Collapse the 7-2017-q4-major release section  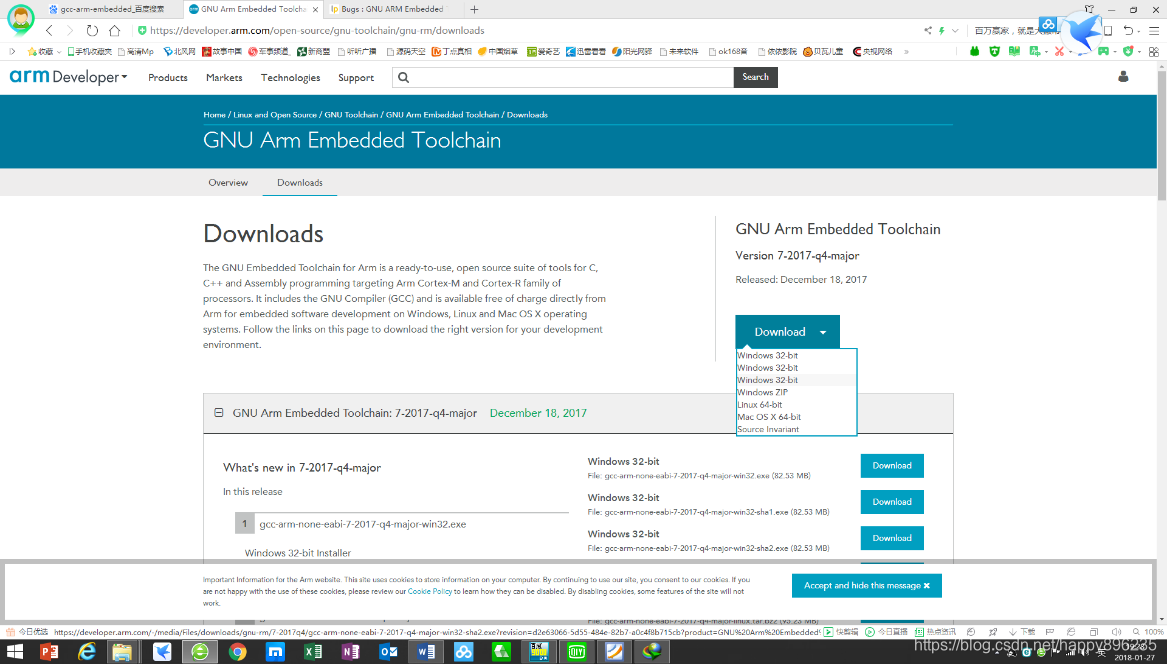click(219, 412)
